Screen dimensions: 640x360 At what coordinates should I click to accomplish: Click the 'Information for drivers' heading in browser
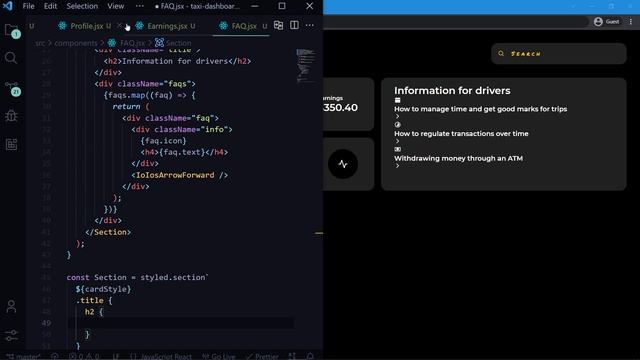(452, 91)
